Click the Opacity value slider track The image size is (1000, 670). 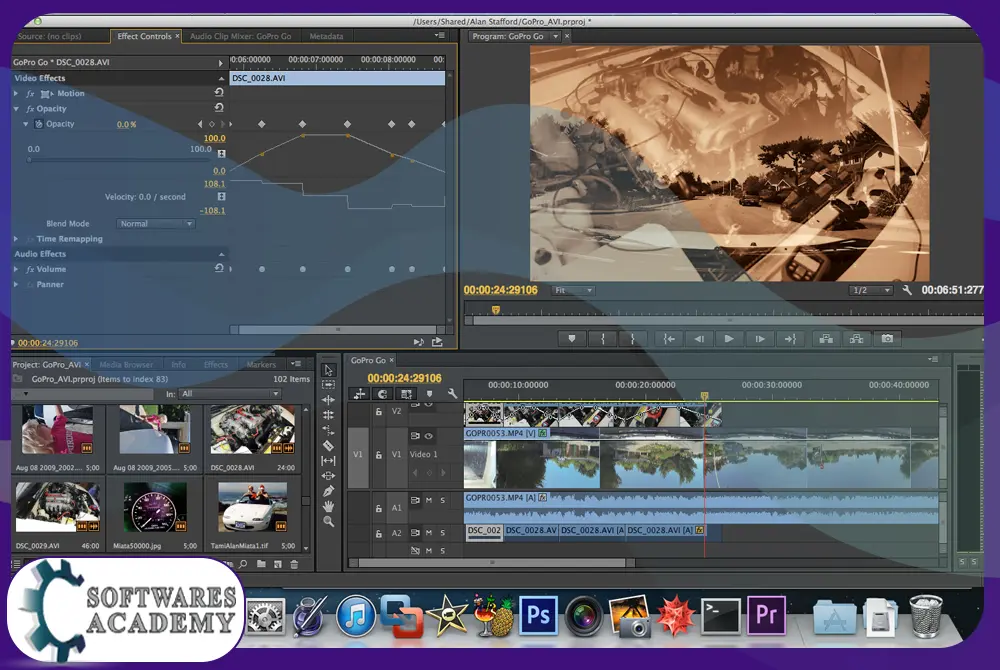(119, 160)
